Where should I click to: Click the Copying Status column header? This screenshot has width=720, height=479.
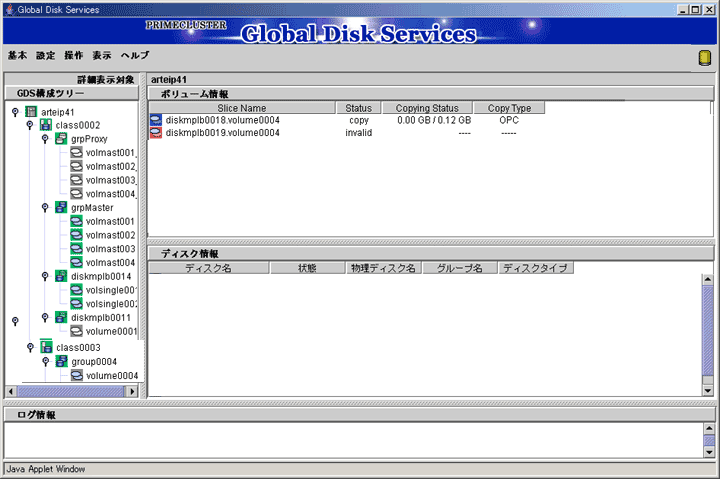pyautogui.click(x=428, y=108)
